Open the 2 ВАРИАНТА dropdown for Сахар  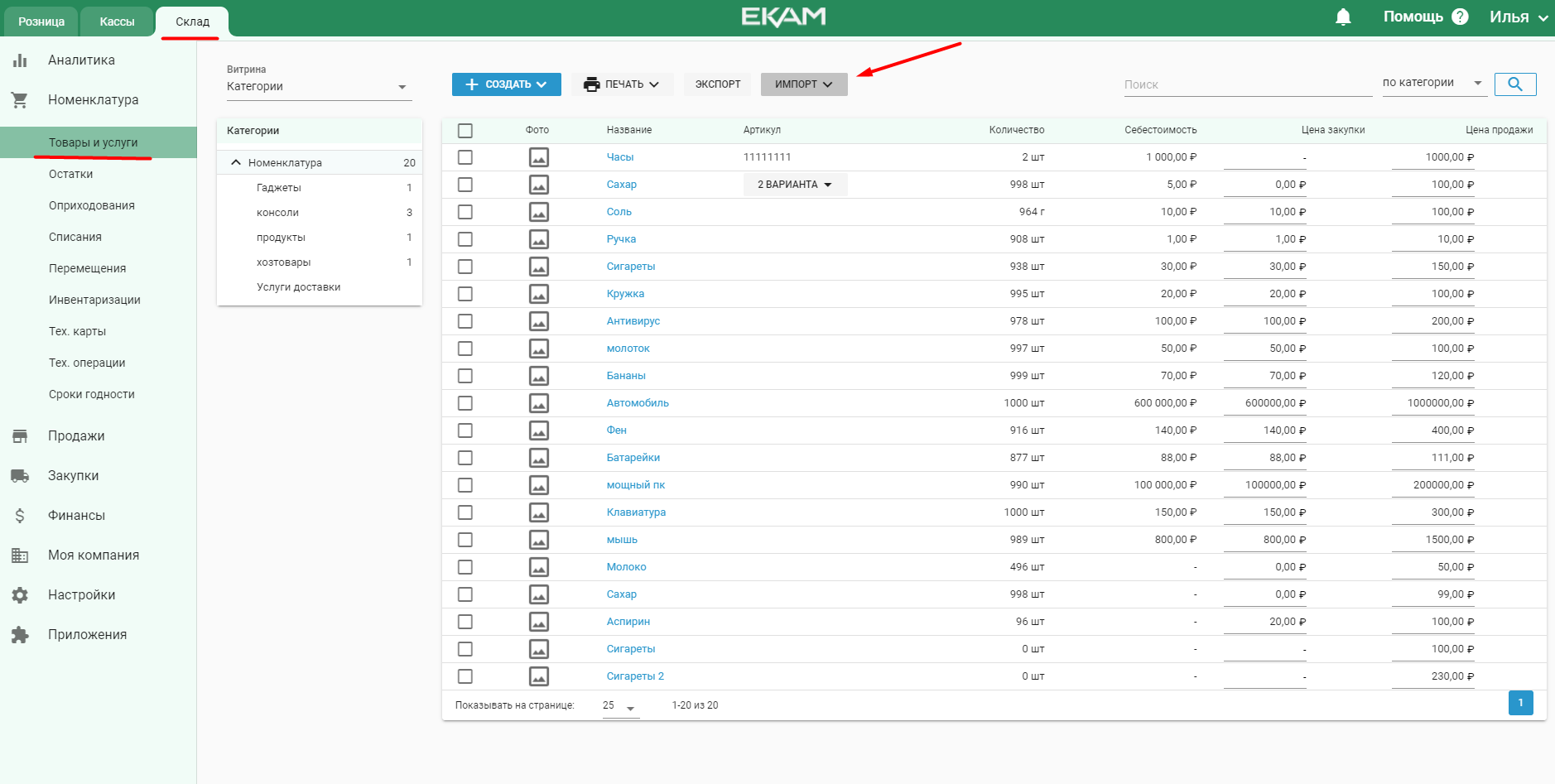click(x=795, y=185)
